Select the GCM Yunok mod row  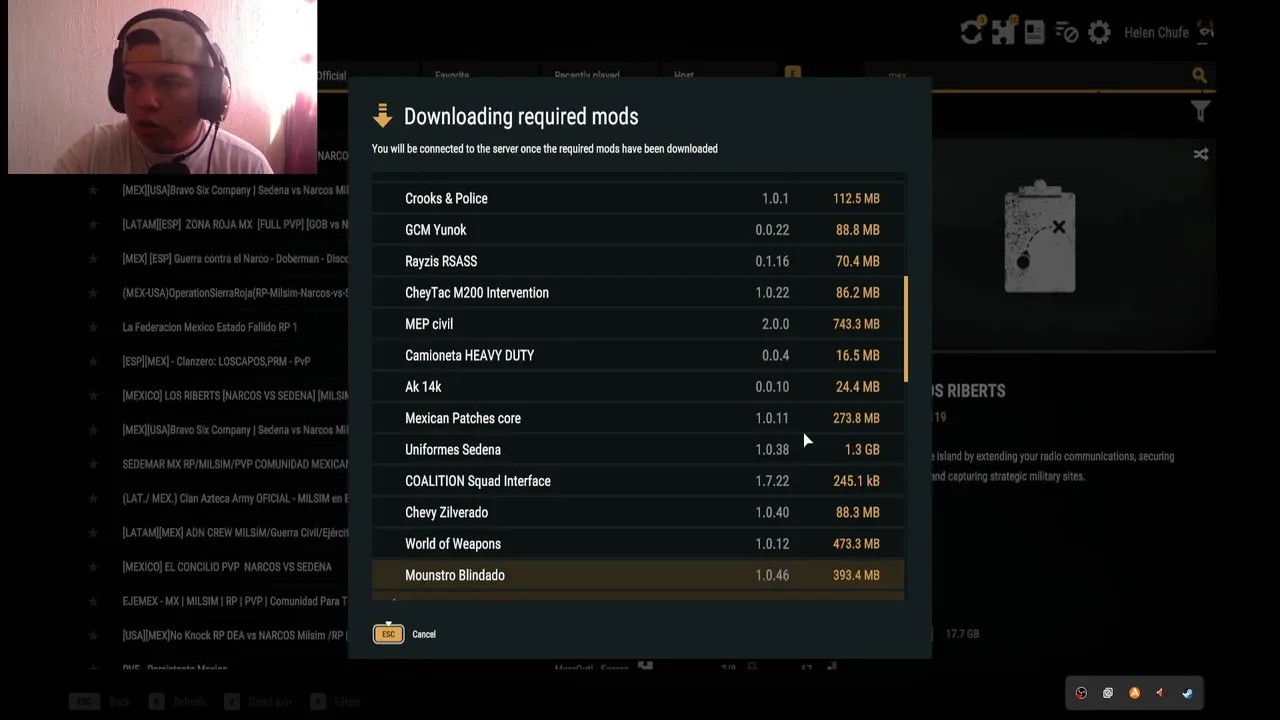638,230
